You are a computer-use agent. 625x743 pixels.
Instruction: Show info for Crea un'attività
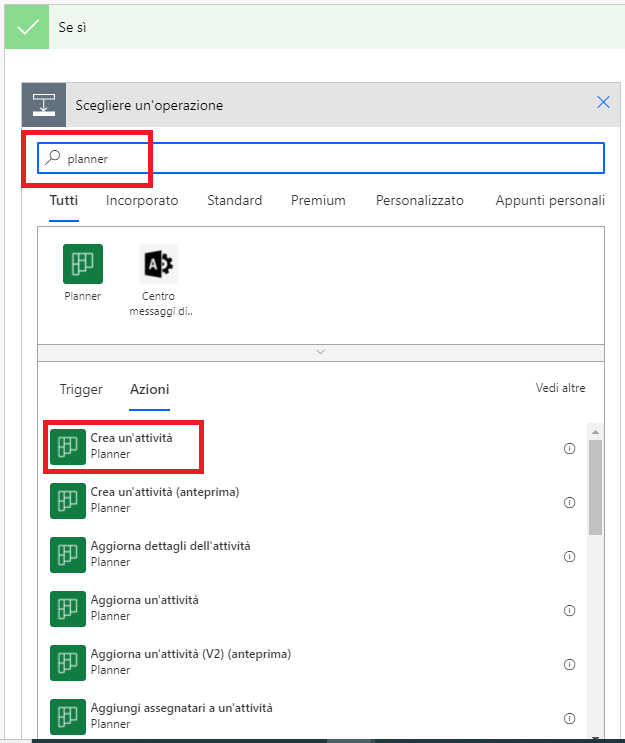[x=570, y=448]
